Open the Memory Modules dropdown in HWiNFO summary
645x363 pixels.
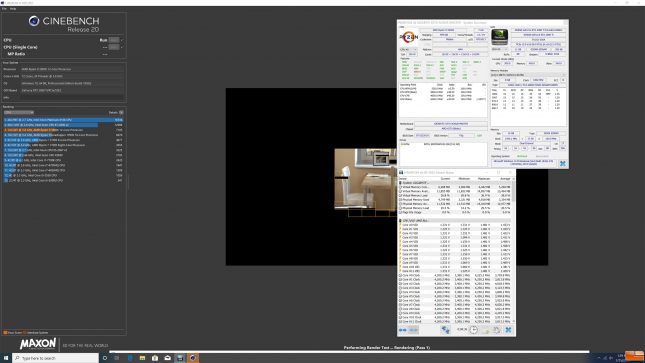[x=528, y=75]
